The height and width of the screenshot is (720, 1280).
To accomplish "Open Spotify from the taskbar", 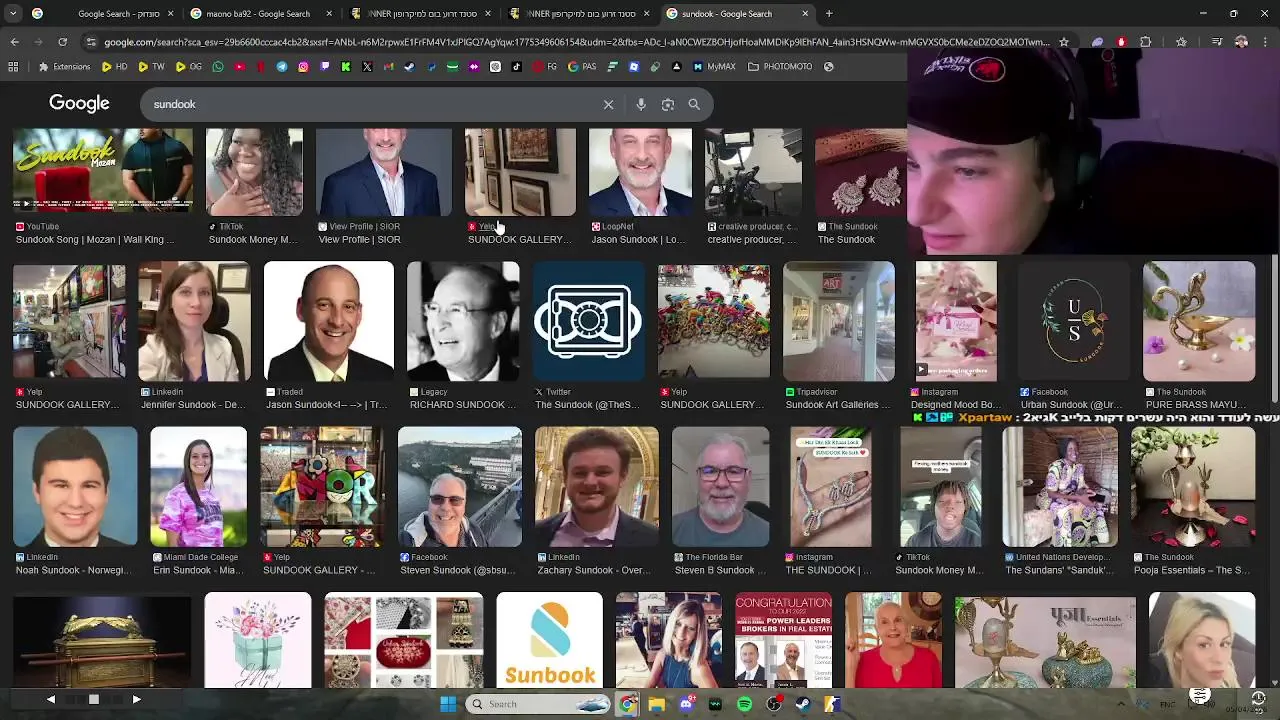I will (744, 704).
